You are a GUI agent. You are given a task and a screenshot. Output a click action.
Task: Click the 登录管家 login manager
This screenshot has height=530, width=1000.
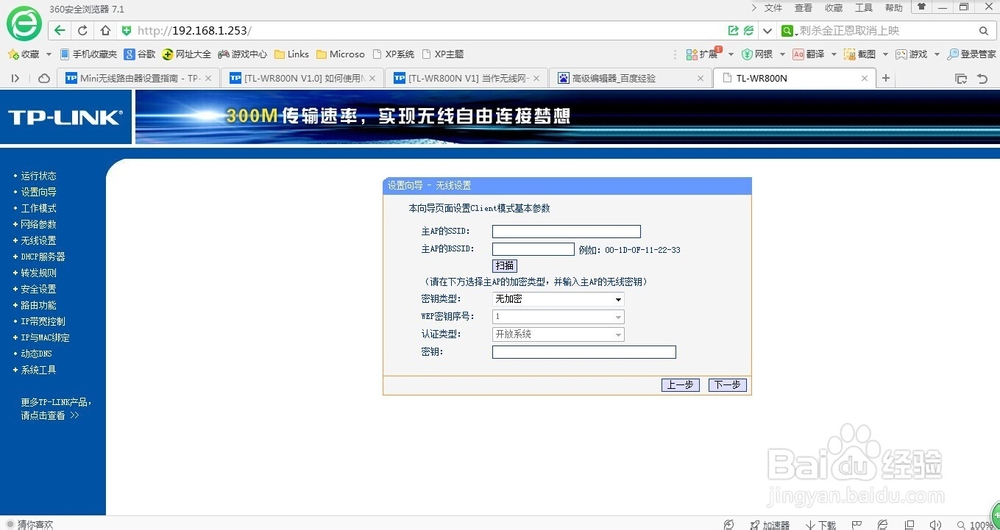(971, 54)
